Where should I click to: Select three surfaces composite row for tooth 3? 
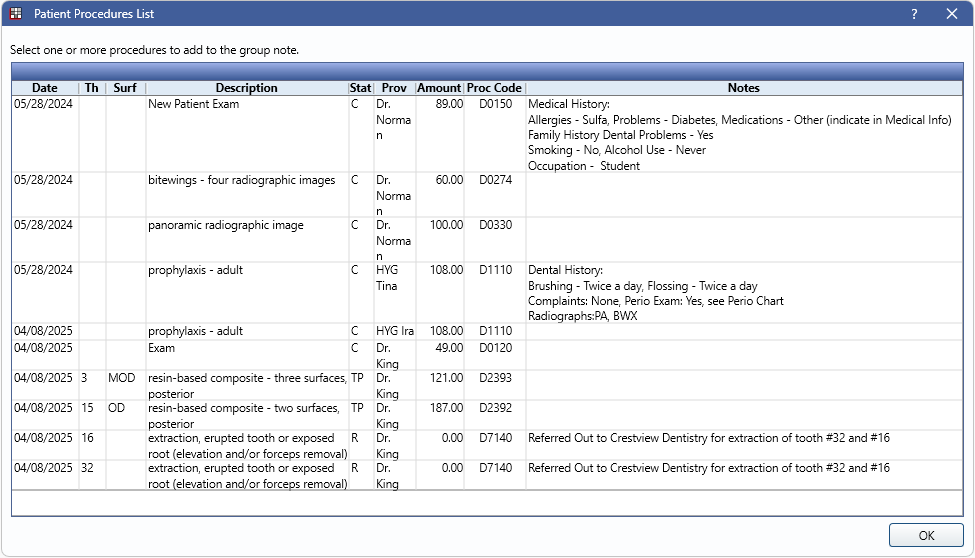pyautogui.click(x=246, y=379)
